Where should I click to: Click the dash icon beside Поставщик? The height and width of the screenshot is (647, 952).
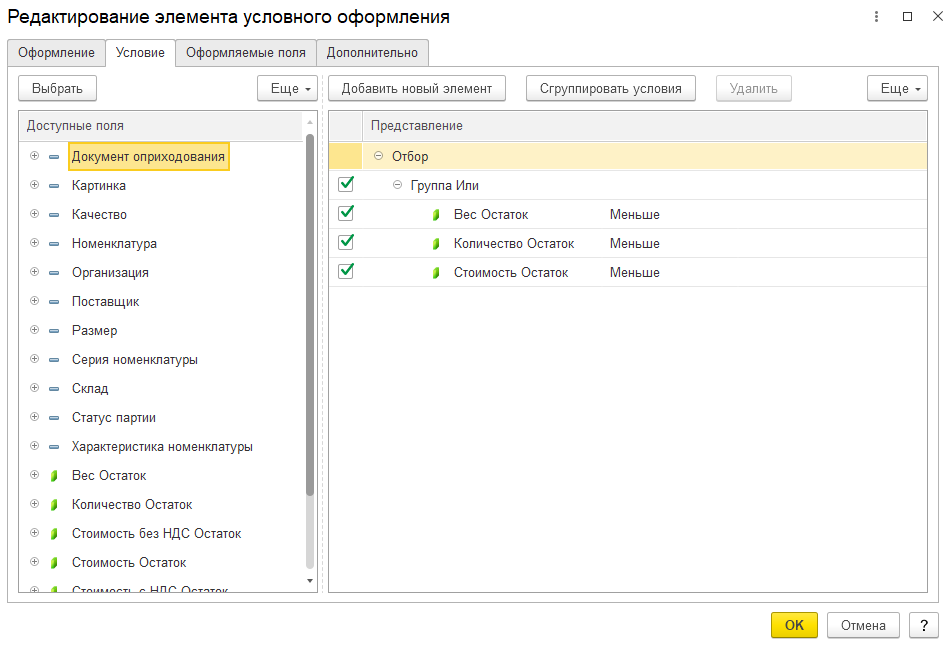(x=54, y=302)
